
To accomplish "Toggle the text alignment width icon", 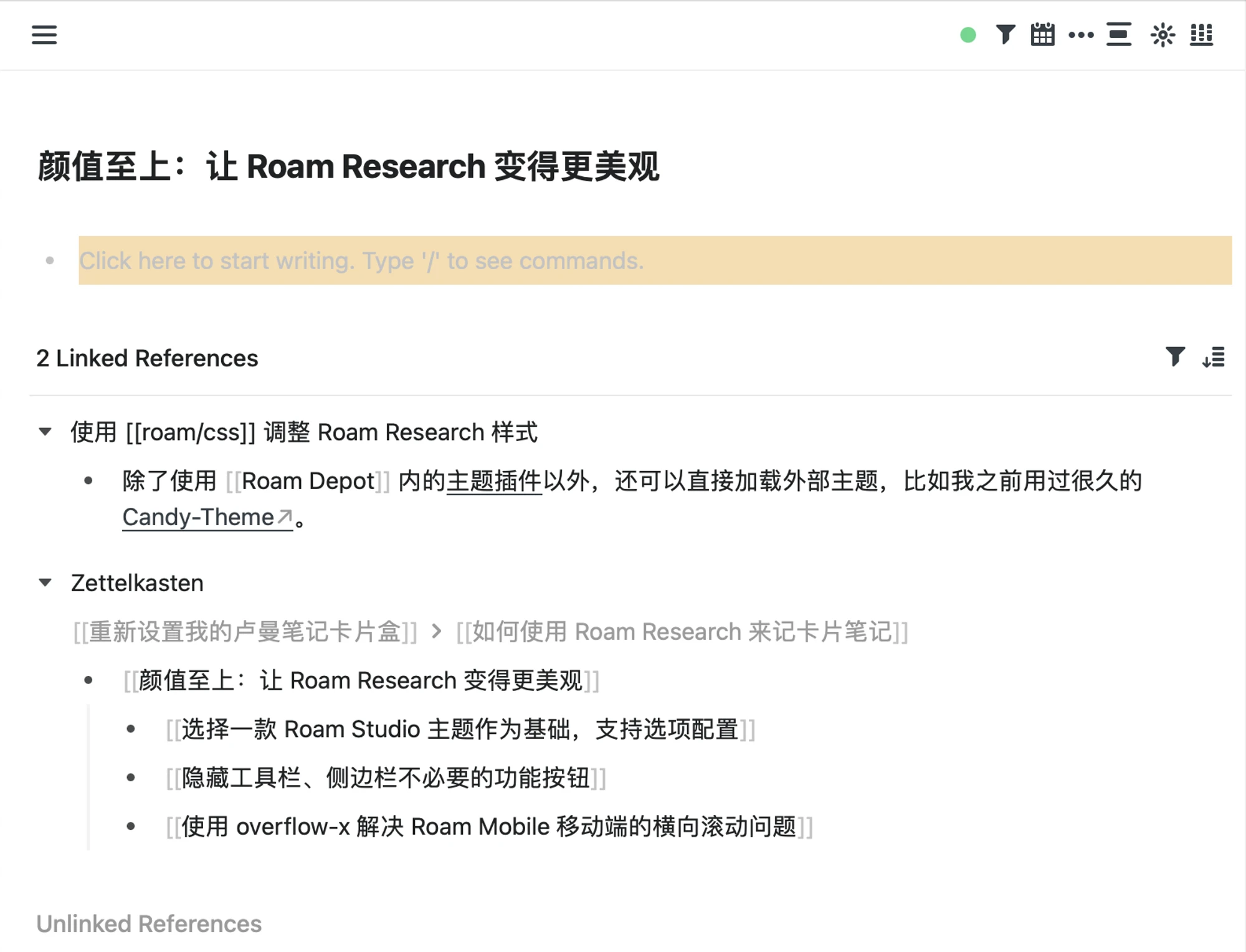I will point(1119,35).
